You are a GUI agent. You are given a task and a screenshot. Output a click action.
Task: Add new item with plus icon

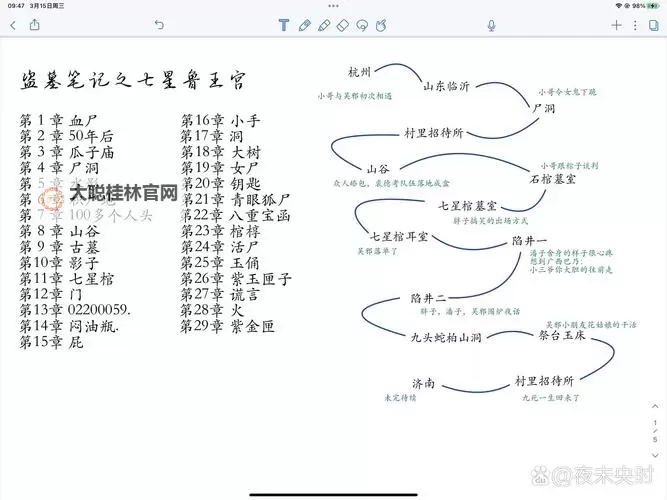tap(616, 25)
